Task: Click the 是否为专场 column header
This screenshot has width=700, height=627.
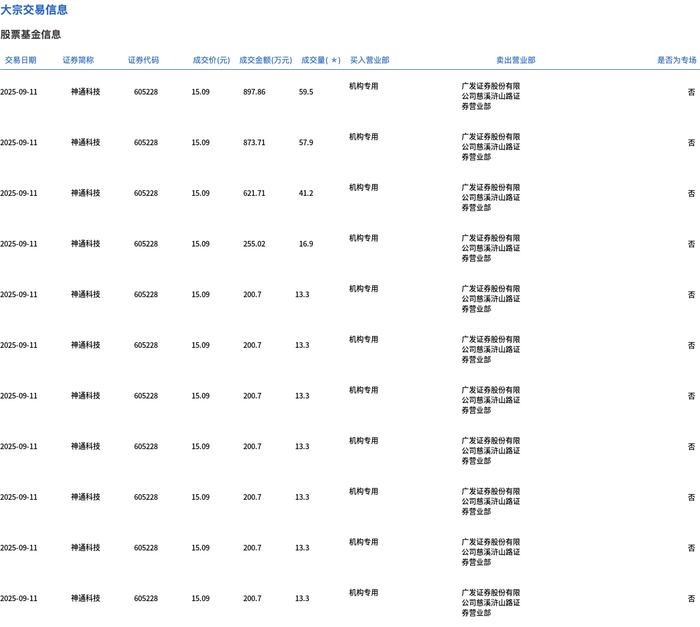Action: click(x=676, y=60)
